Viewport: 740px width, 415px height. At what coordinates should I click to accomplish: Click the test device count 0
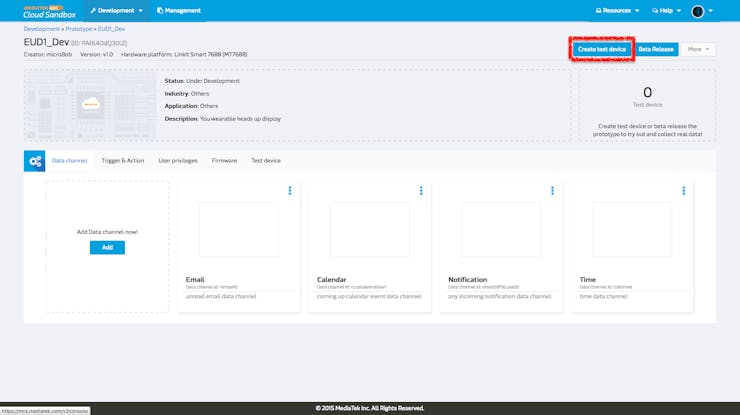[648, 92]
